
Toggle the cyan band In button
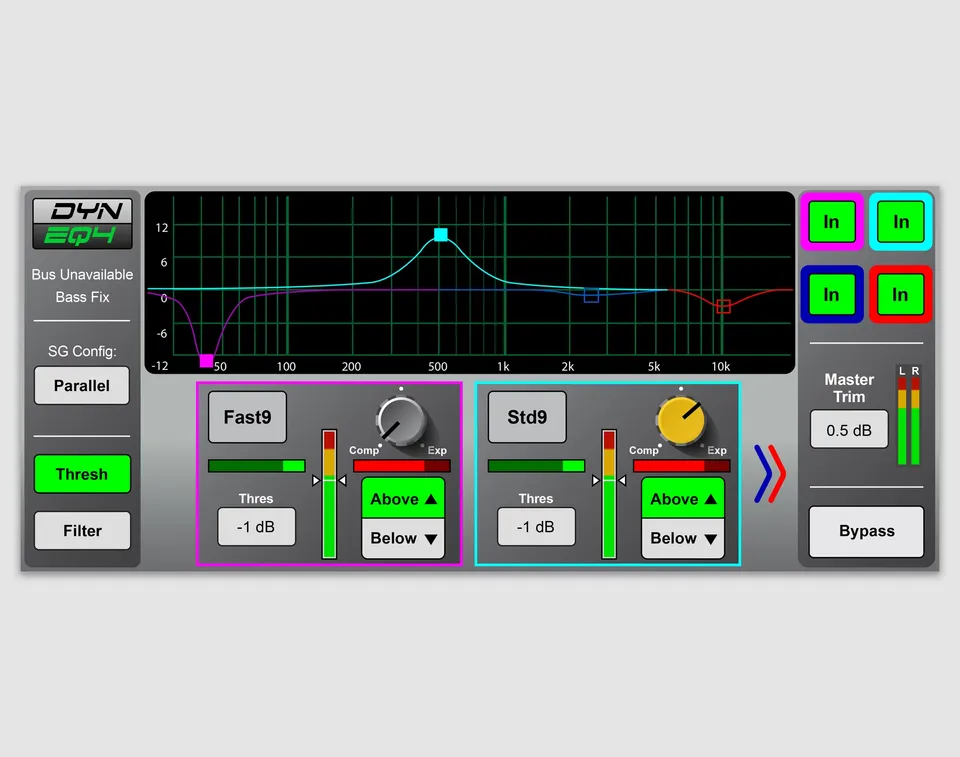pos(901,222)
